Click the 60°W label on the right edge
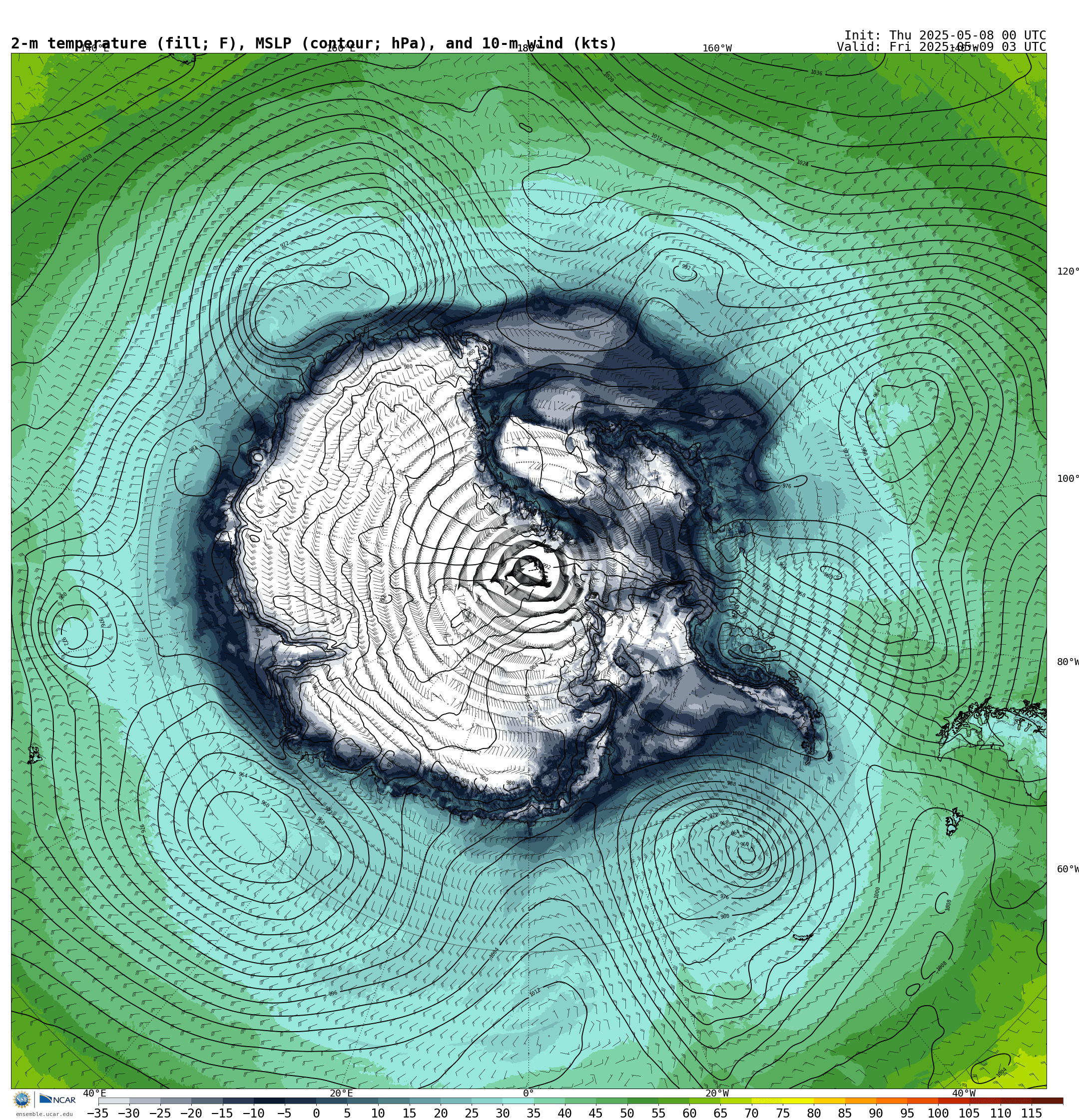Image resolution: width=1079 pixels, height=1120 pixels. [1068, 869]
